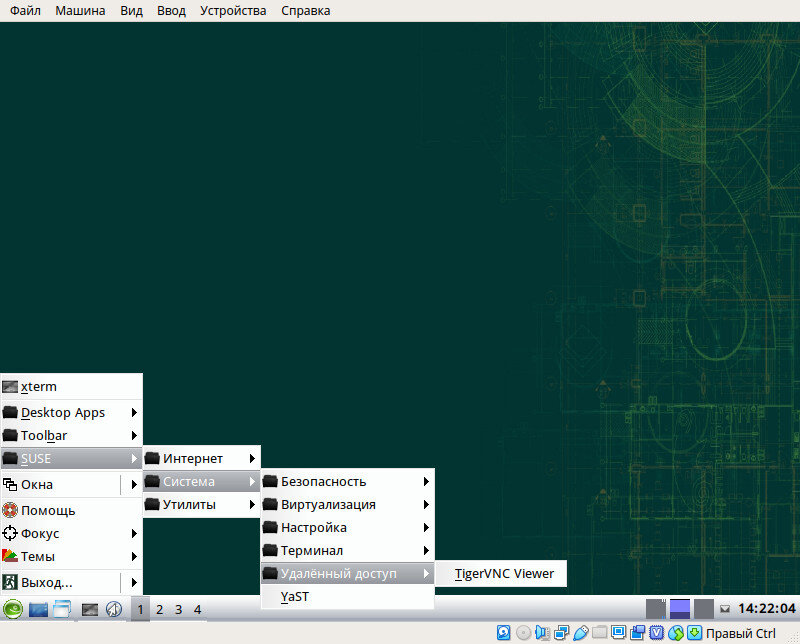
Task: Open YaST from the Система submenu
Action: (347, 597)
